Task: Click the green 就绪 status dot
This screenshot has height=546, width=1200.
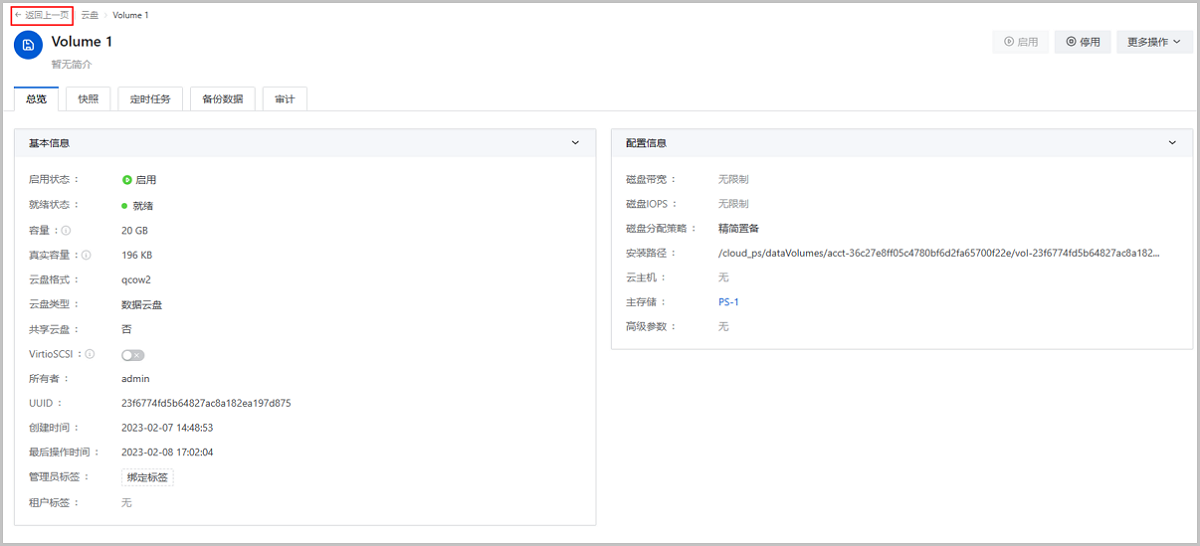Action: point(125,206)
